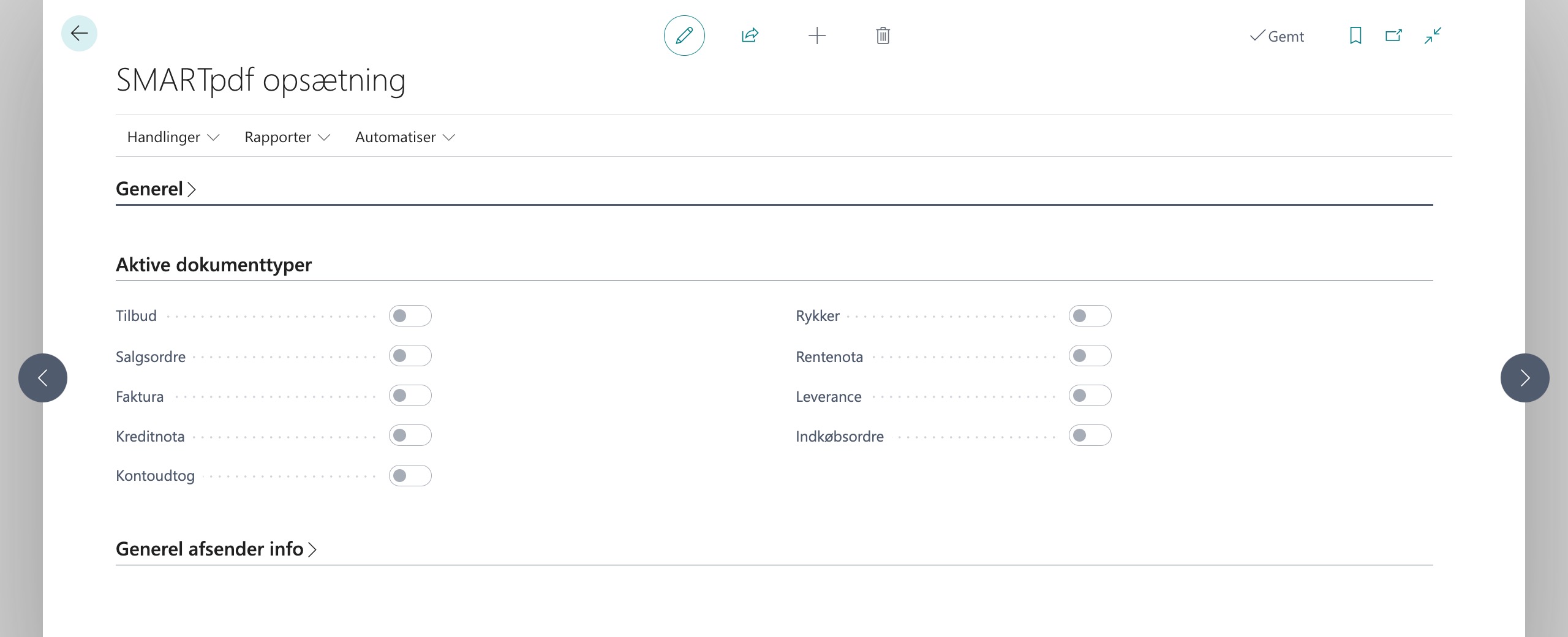Image resolution: width=1568 pixels, height=637 pixels.
Task: Open the Rapporter dropdown menu
Action: [287, 137]
